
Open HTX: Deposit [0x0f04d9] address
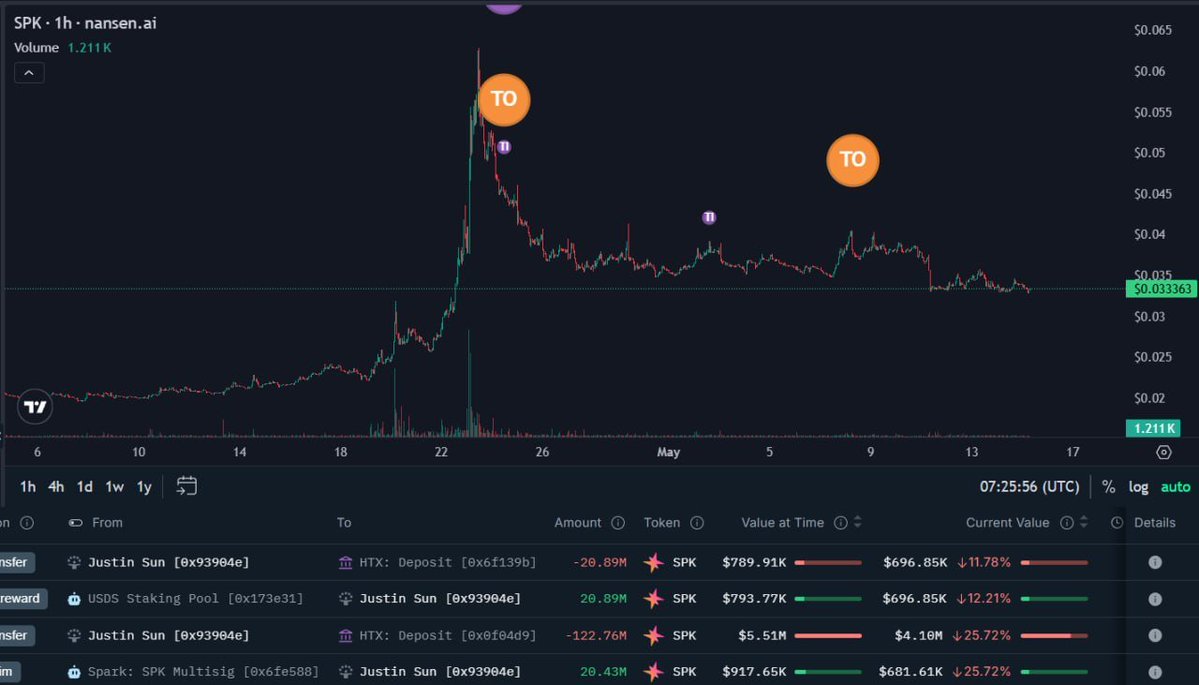tap(448, 635)
